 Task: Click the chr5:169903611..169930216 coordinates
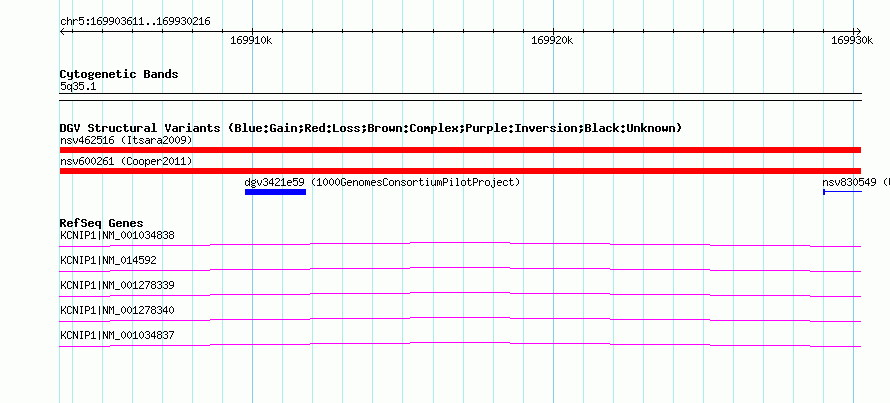pos(135,22)
